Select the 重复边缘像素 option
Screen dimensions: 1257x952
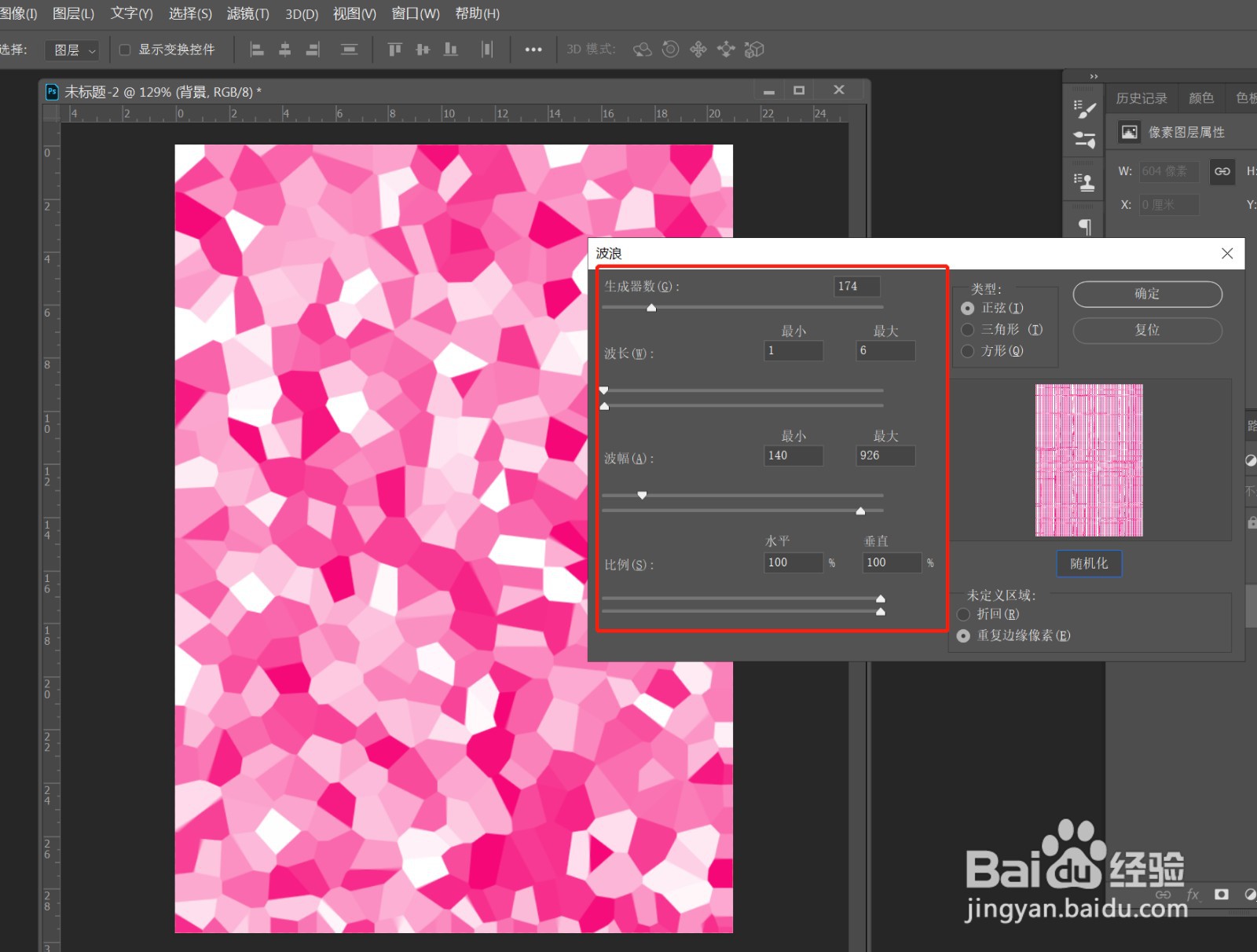pyautogui.click(x=963, y=635)
